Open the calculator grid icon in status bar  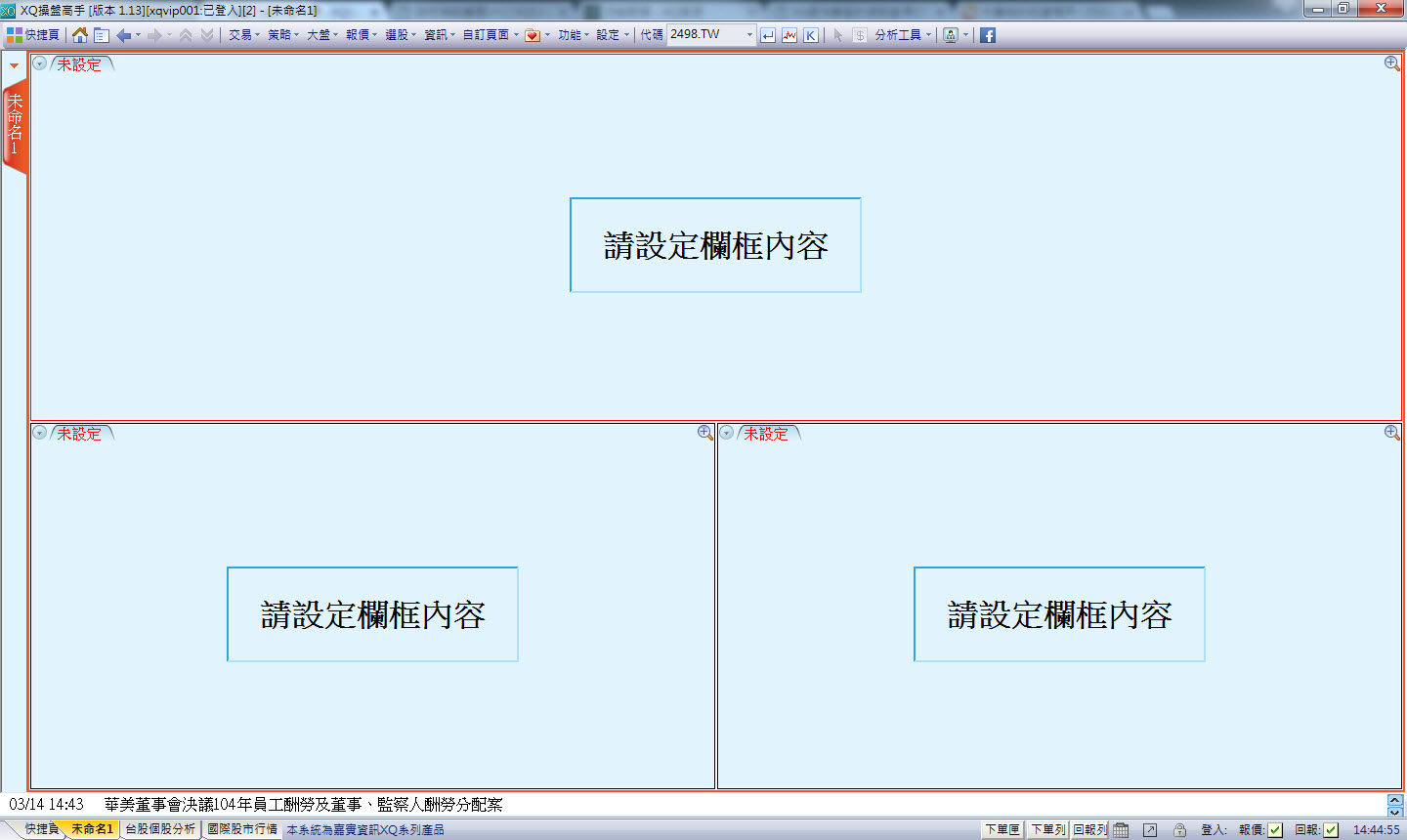(1121, 830)
